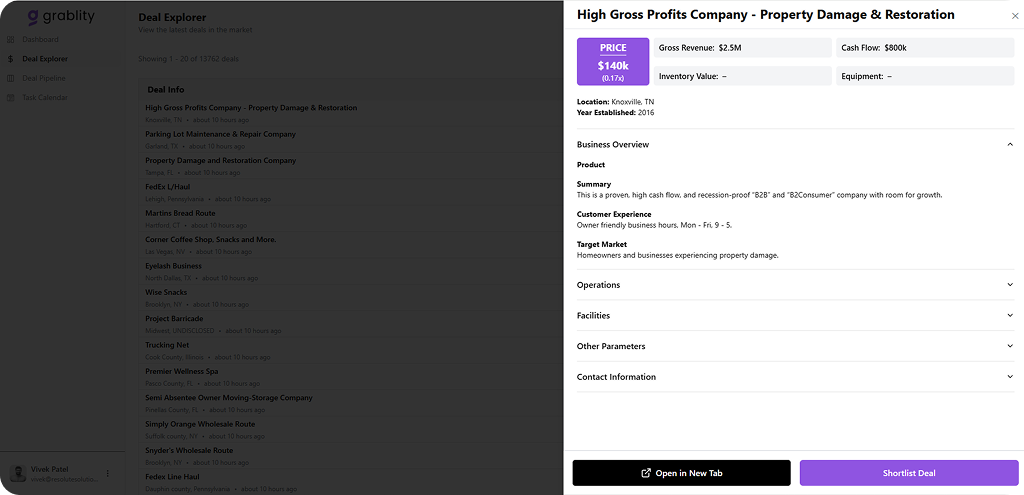Click the Grablity logo icon
The height and width of the screenshot is (495, 1024).
click(33, 17)
